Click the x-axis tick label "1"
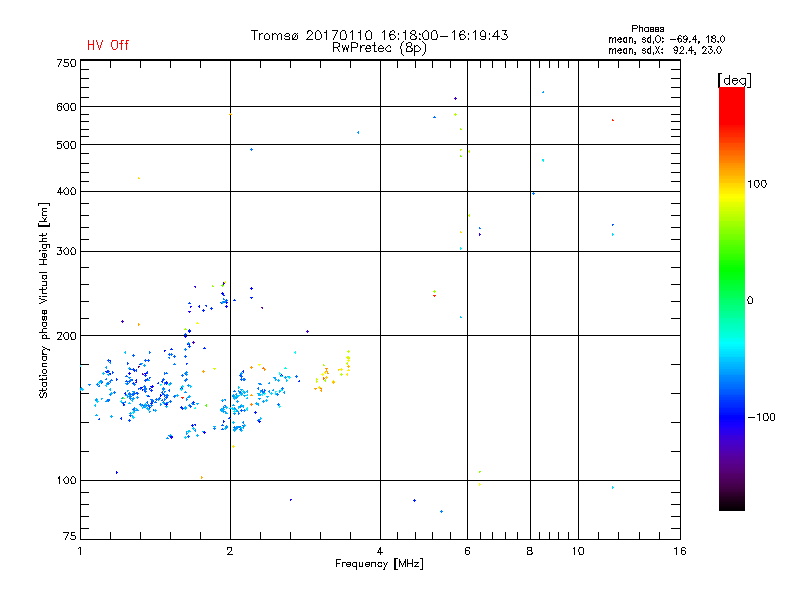This screenshot has height=600, width=800. click(x=80, y=551)
